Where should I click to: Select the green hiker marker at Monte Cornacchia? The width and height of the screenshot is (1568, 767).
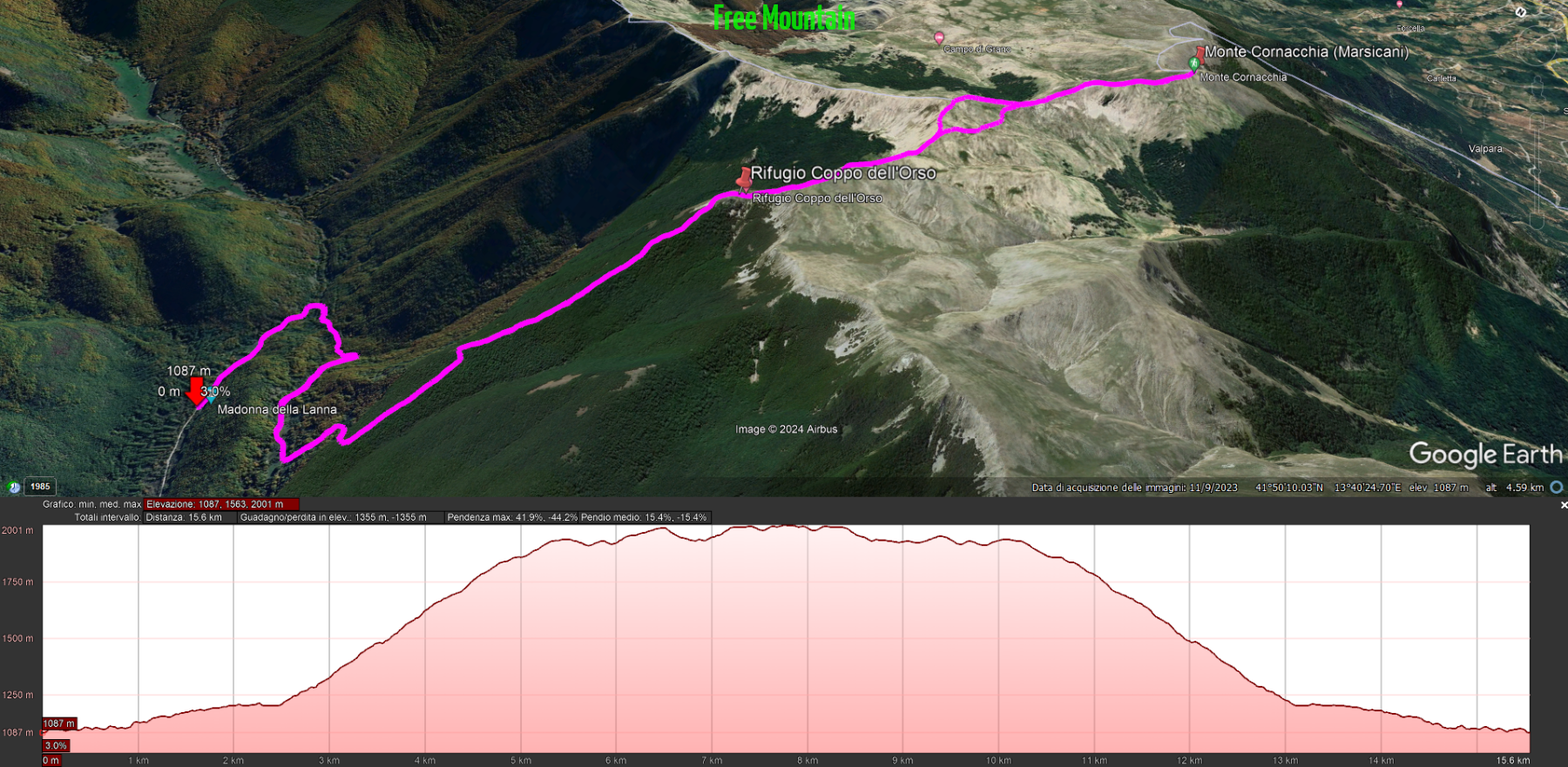(x=1194, y=64)
